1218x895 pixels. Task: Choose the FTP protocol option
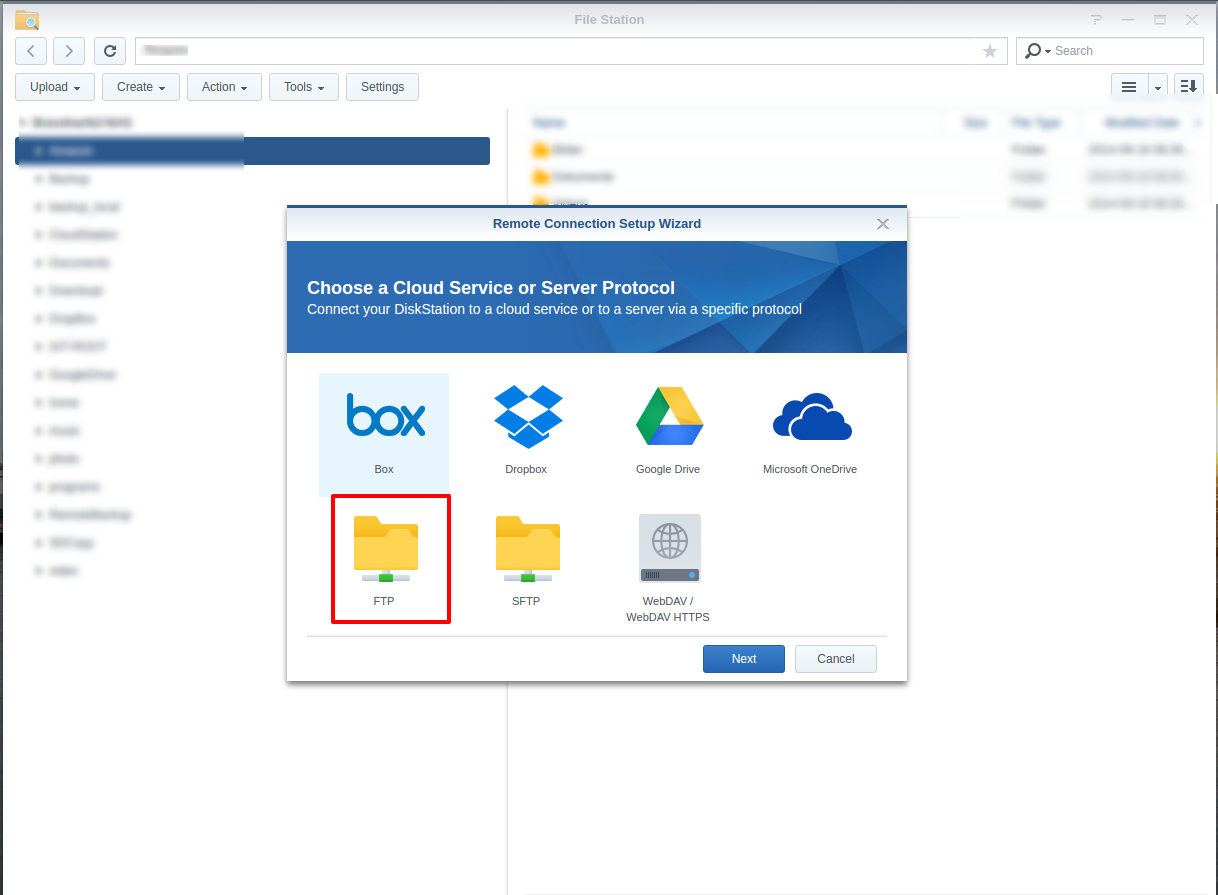tap(384, 561)
